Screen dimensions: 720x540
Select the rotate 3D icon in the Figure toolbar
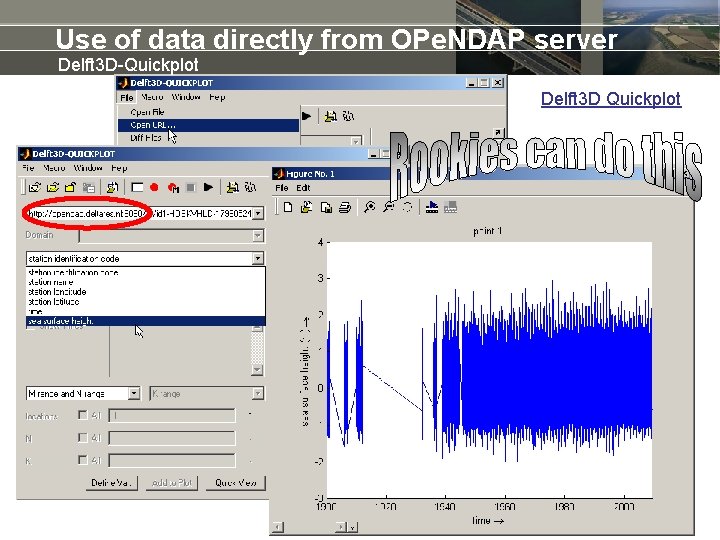coord(407,208)
